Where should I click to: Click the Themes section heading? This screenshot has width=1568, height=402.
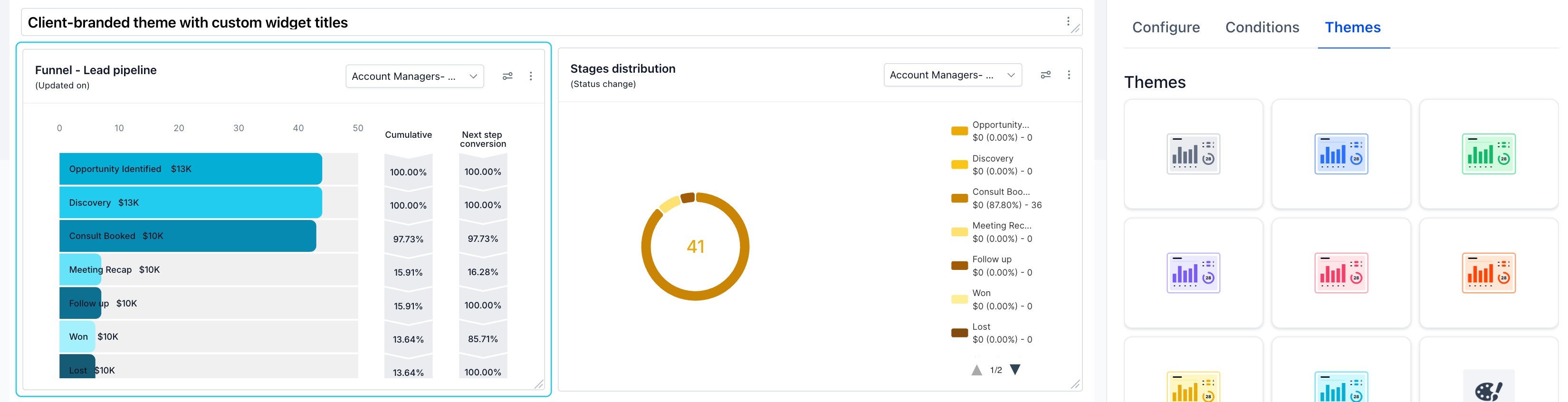1155,82
